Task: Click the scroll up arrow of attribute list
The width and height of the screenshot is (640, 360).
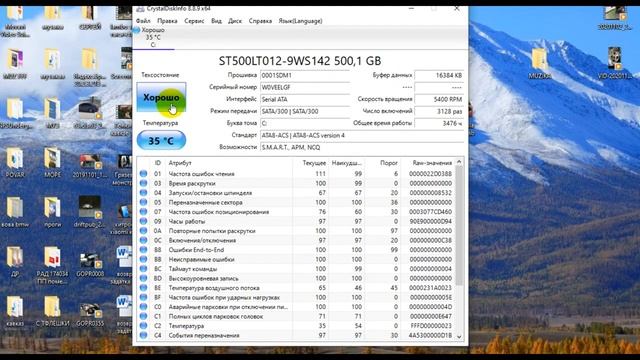Action: [x=459, y=162]
